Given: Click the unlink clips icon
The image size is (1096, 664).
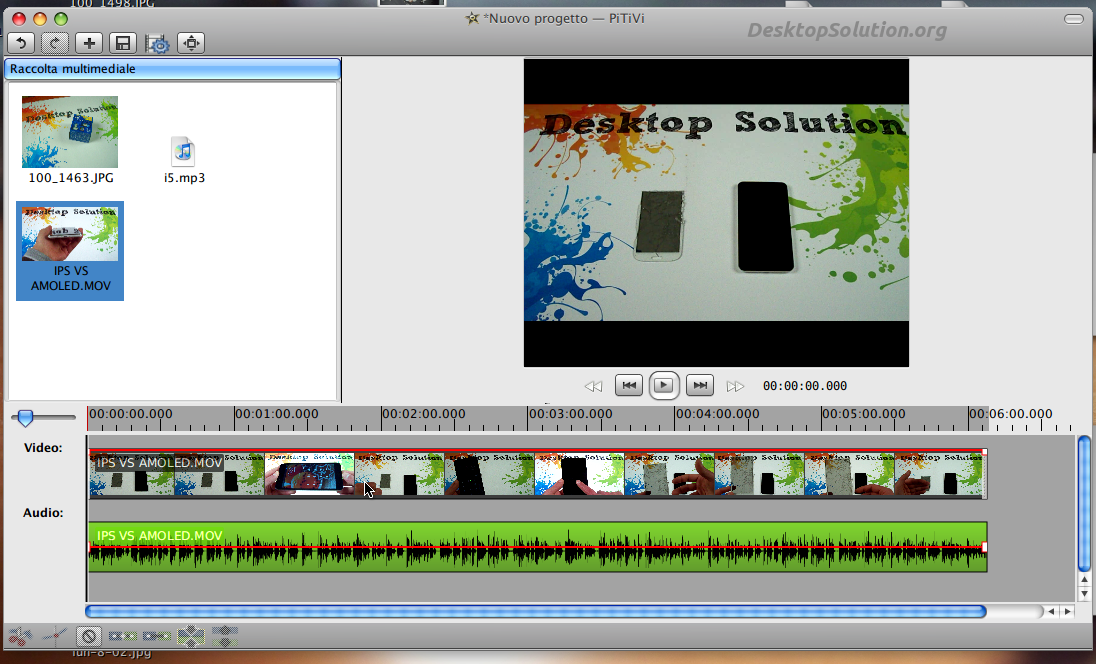Looking at the screenshot, I should [122, 635].
